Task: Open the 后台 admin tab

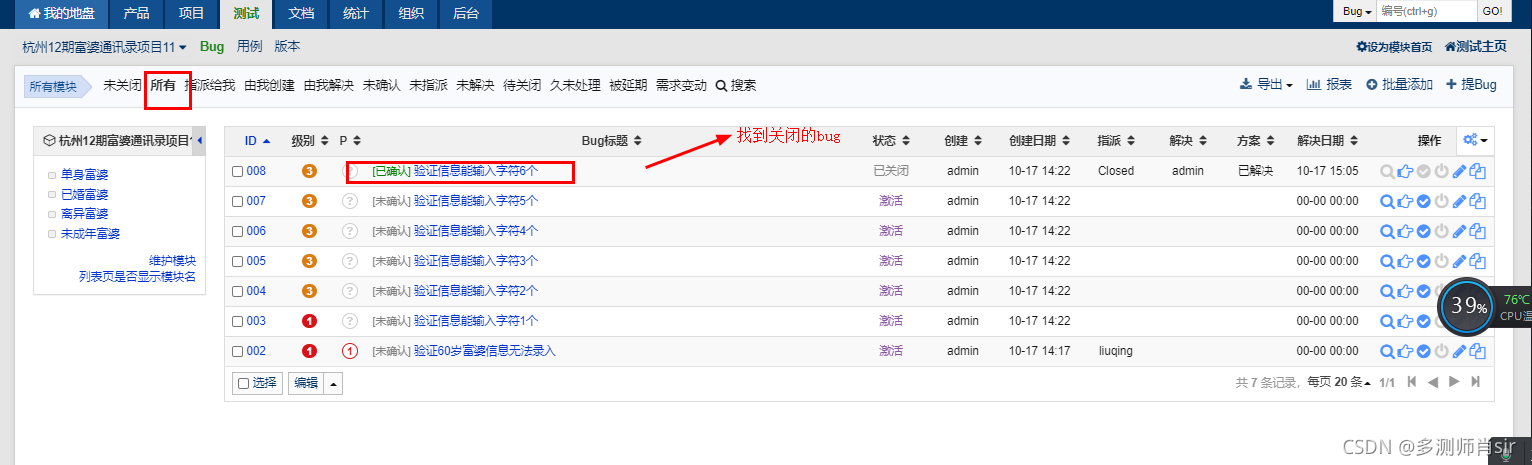Action: [465, 14]
